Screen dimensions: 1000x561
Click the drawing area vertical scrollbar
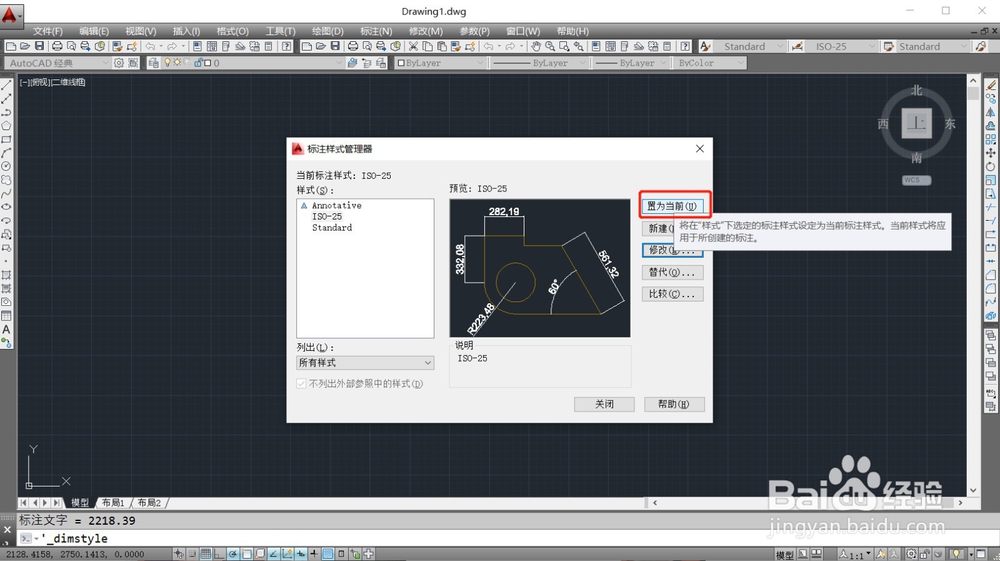point(973,285)
